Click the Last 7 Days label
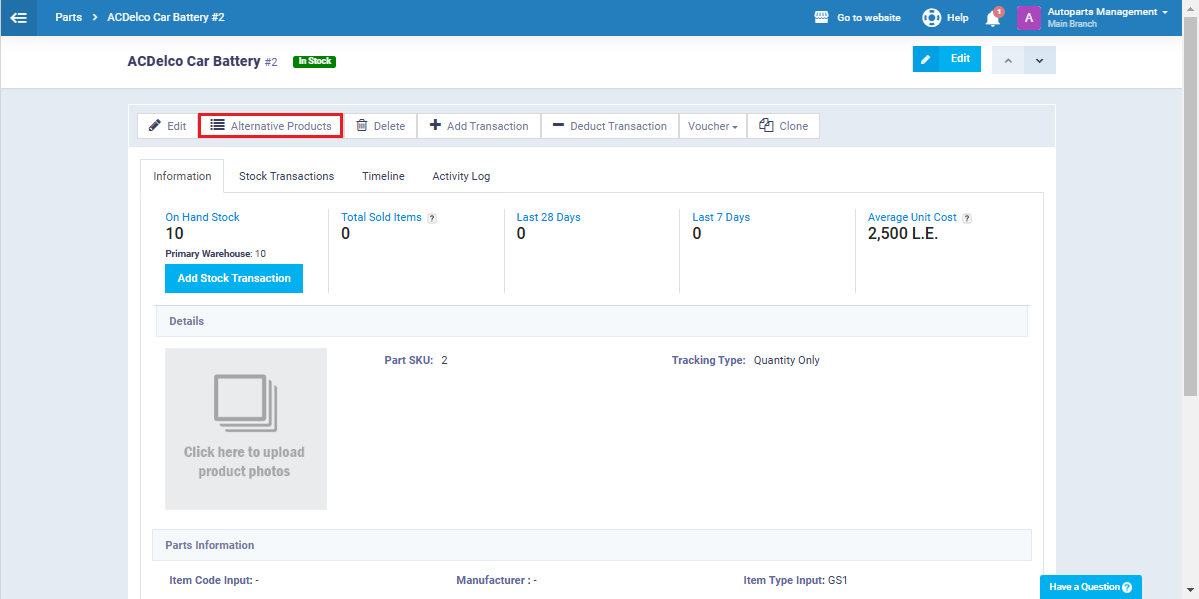Screen dimensions: 1199x599 (x=721, y=217)
